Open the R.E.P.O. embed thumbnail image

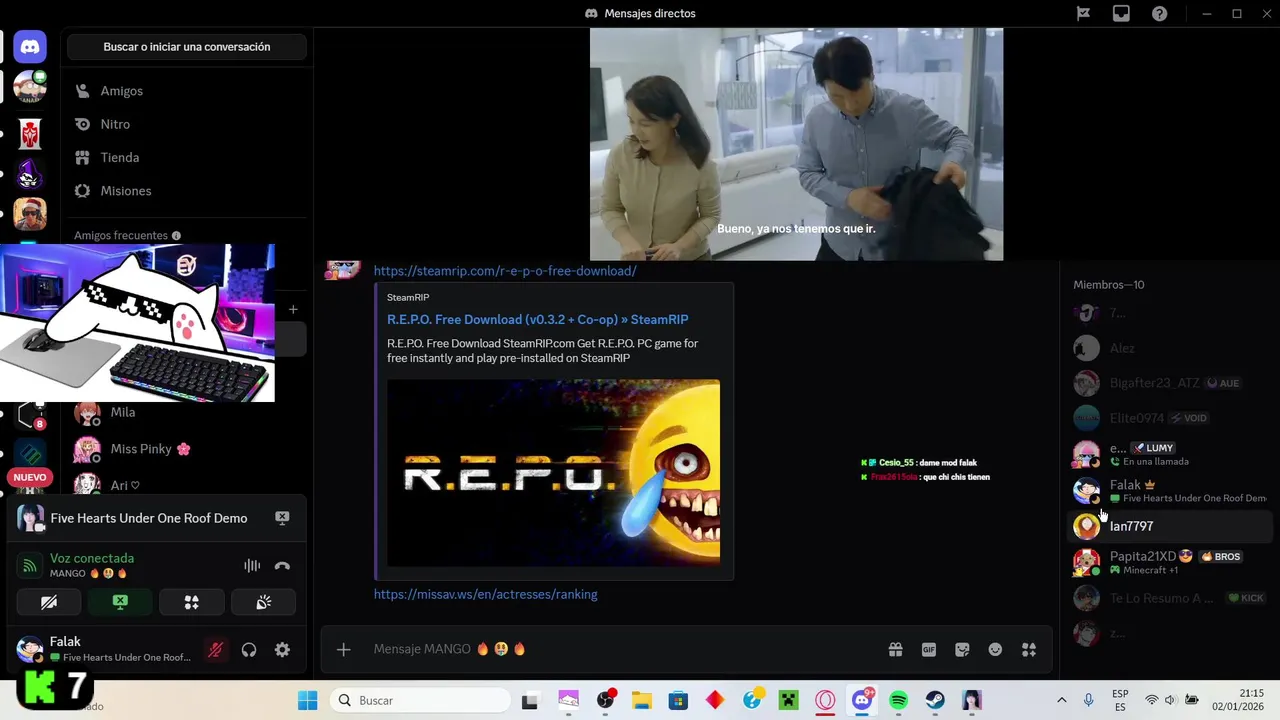pyautogui.click(x=553, y=472)
